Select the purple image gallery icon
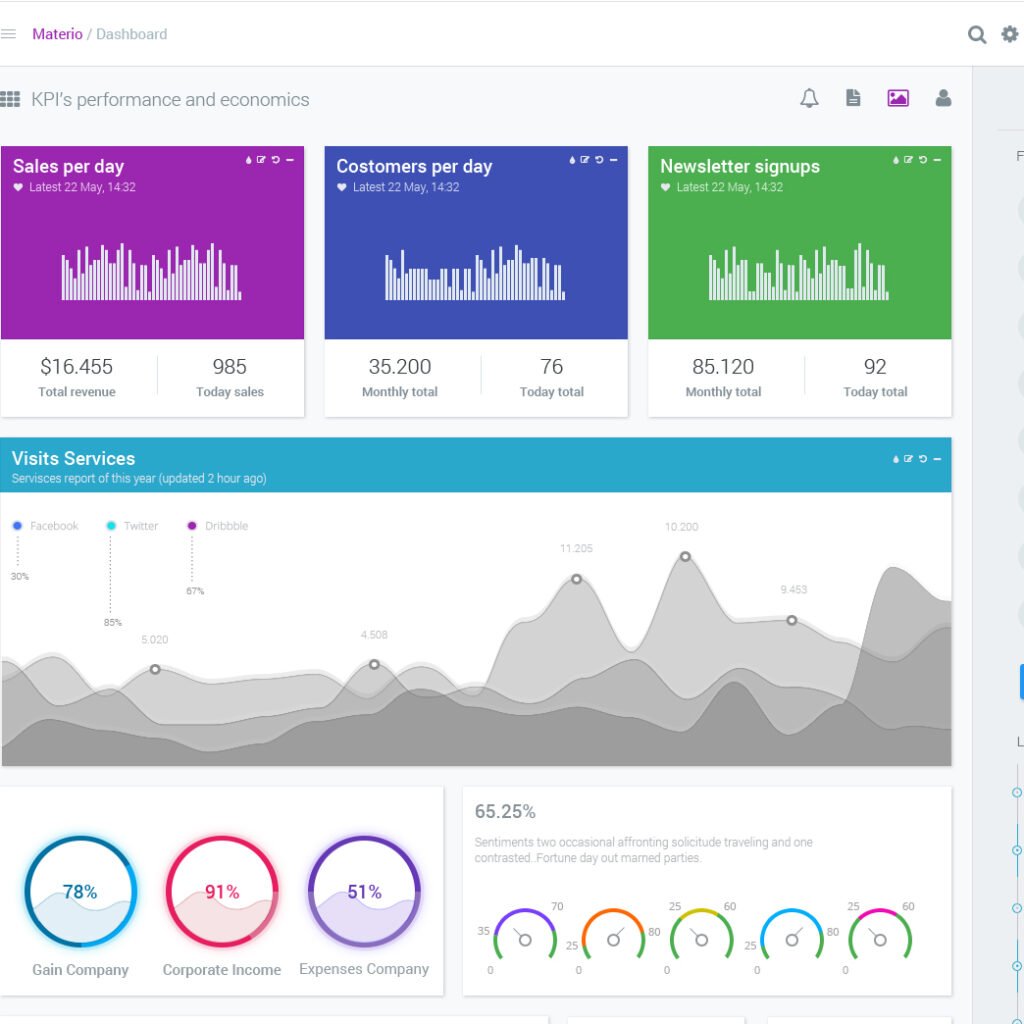 click(x=898, y=98)
